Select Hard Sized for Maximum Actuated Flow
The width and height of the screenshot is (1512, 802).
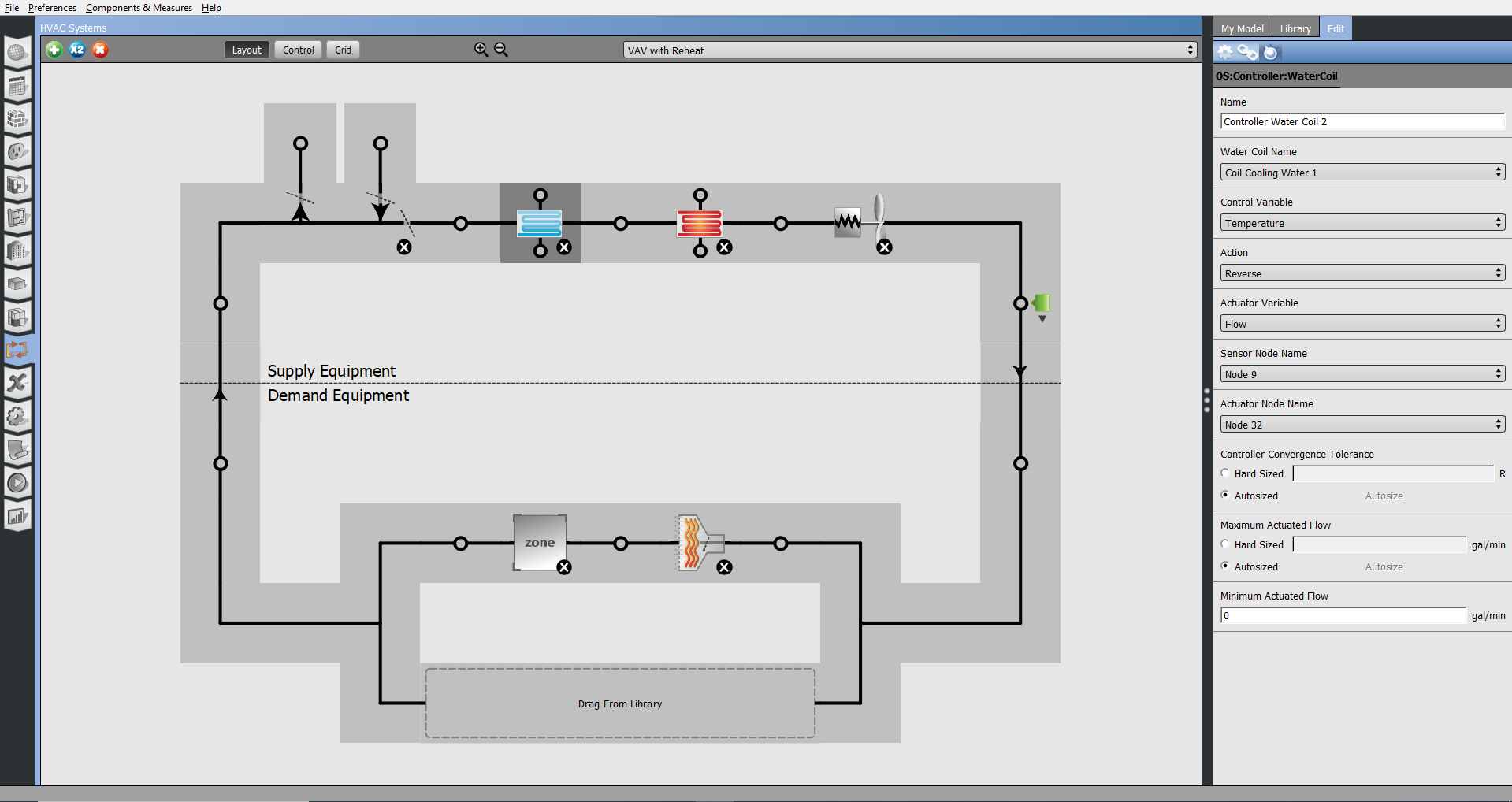[x=1225, y=544]
